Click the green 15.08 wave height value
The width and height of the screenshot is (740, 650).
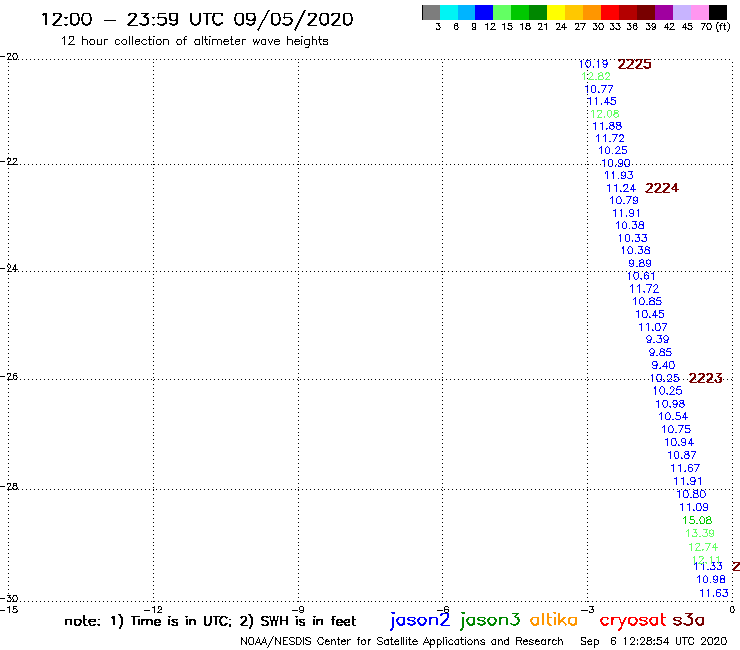pos(697,520)
